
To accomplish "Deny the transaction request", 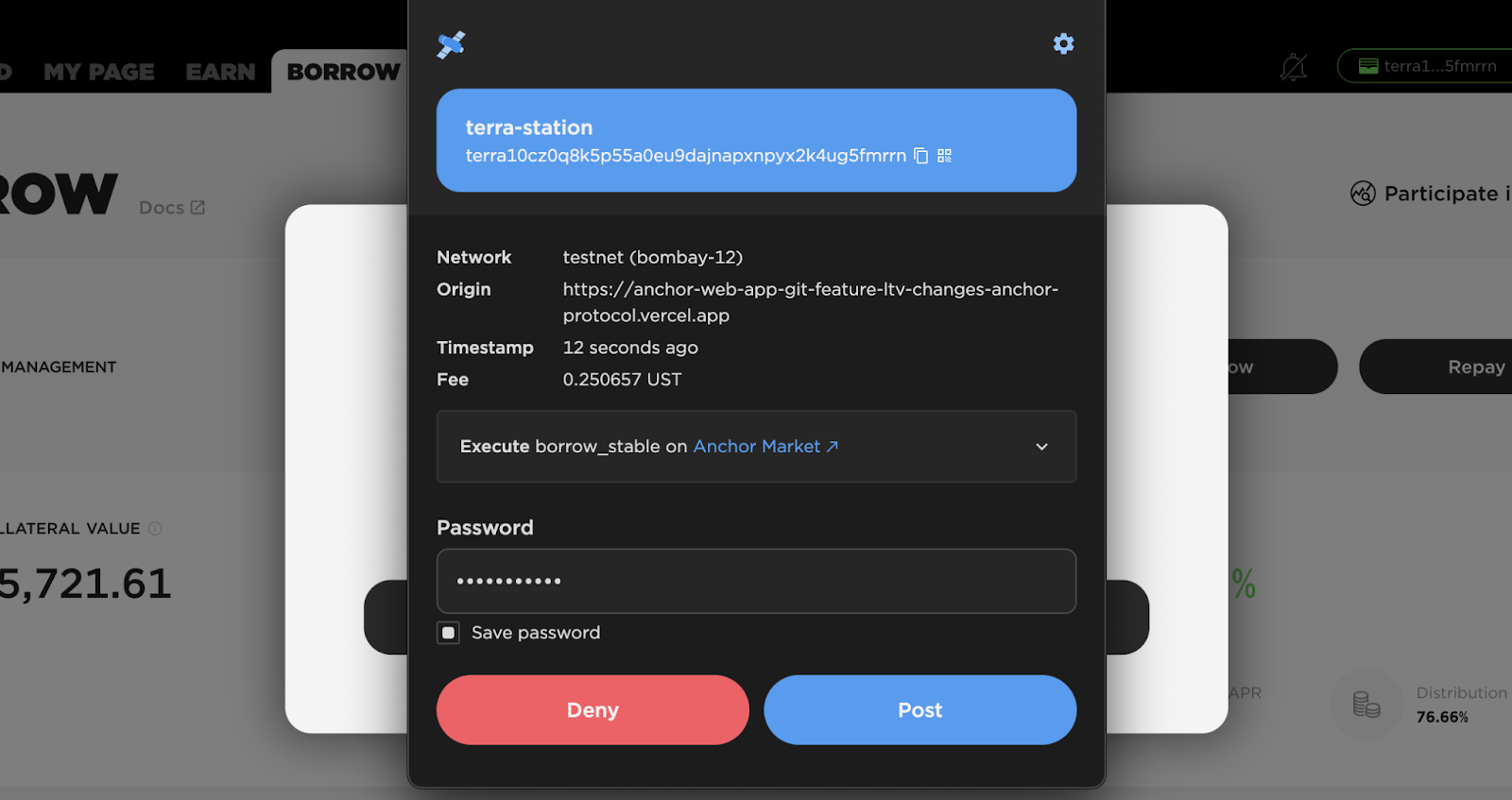I will [x=593, y=710].
